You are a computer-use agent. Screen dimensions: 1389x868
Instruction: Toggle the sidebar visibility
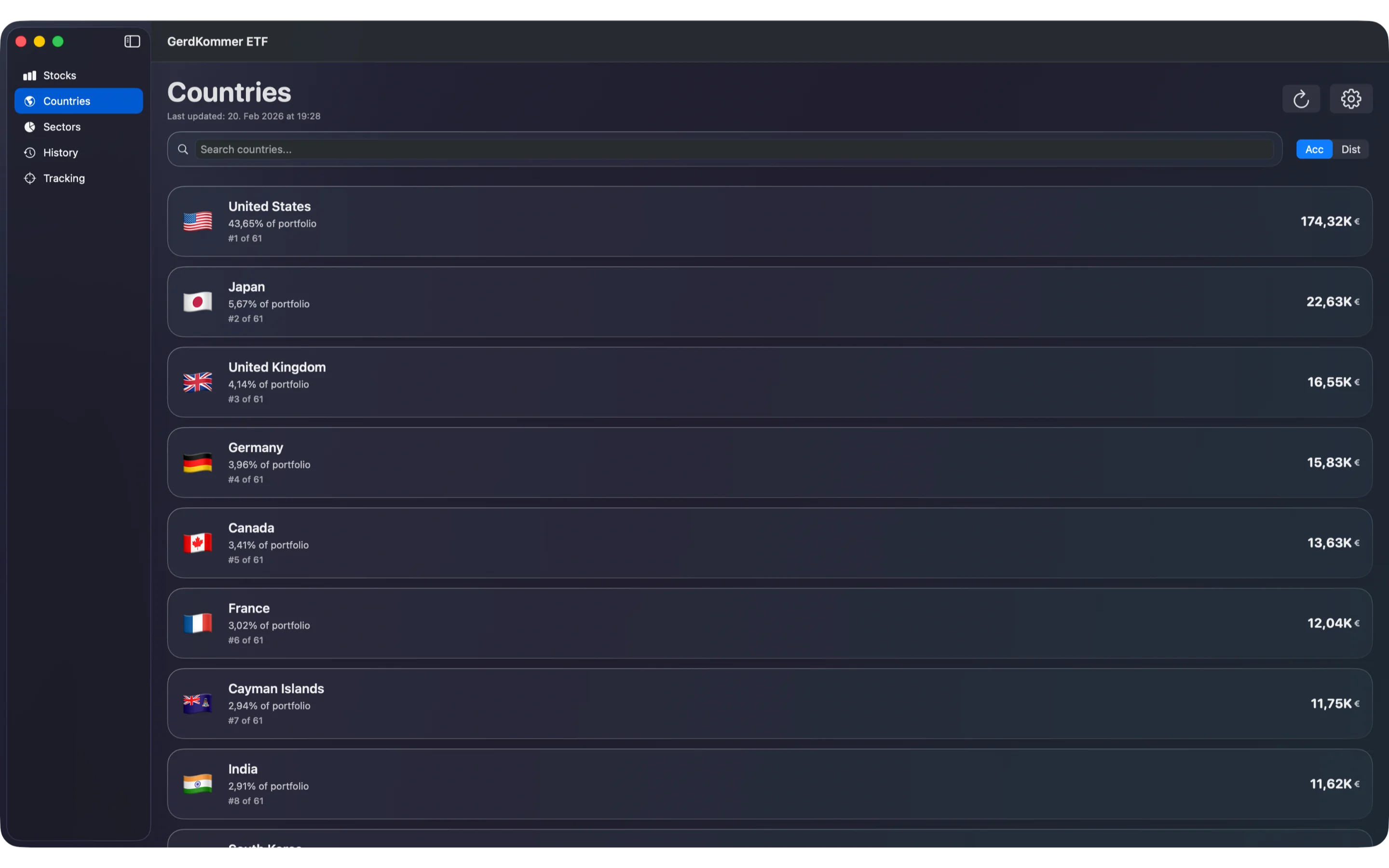click(132, 41)
